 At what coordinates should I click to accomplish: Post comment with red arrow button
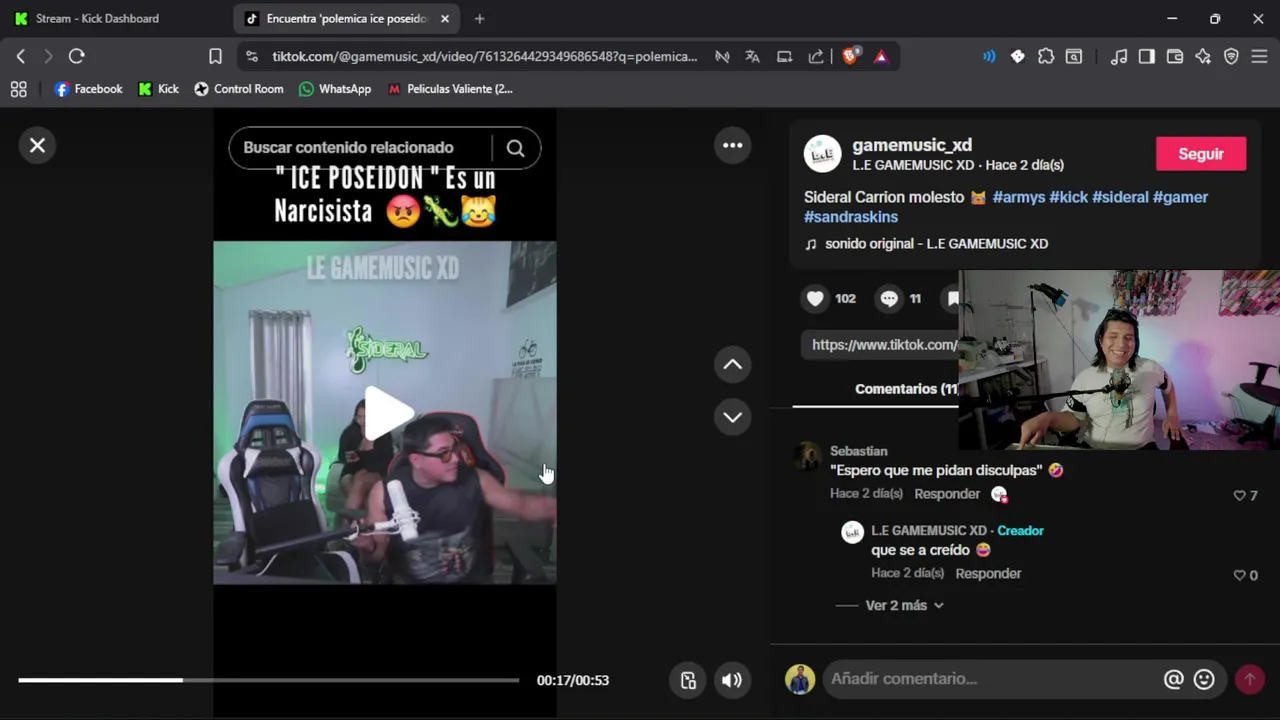pos(1249,679)
